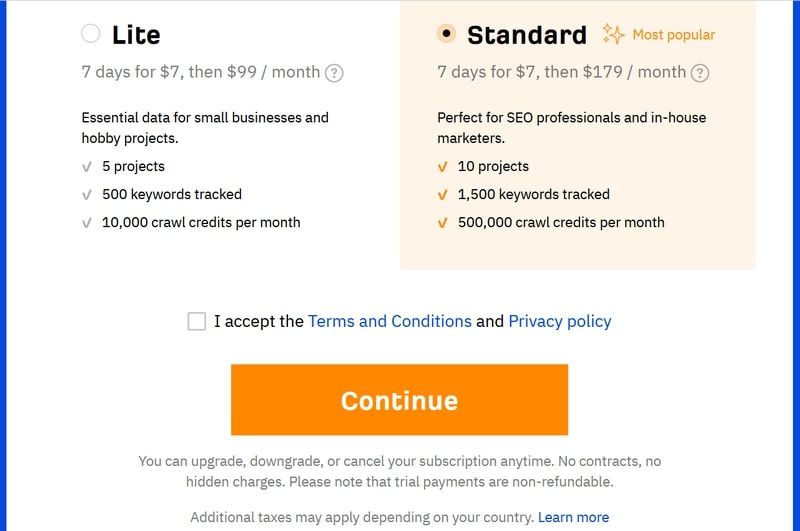Viewport: 800px width, 531px height.
Task: Click the checkmark beside 10,000 crawl credits
Action: [x=87, y=223]
